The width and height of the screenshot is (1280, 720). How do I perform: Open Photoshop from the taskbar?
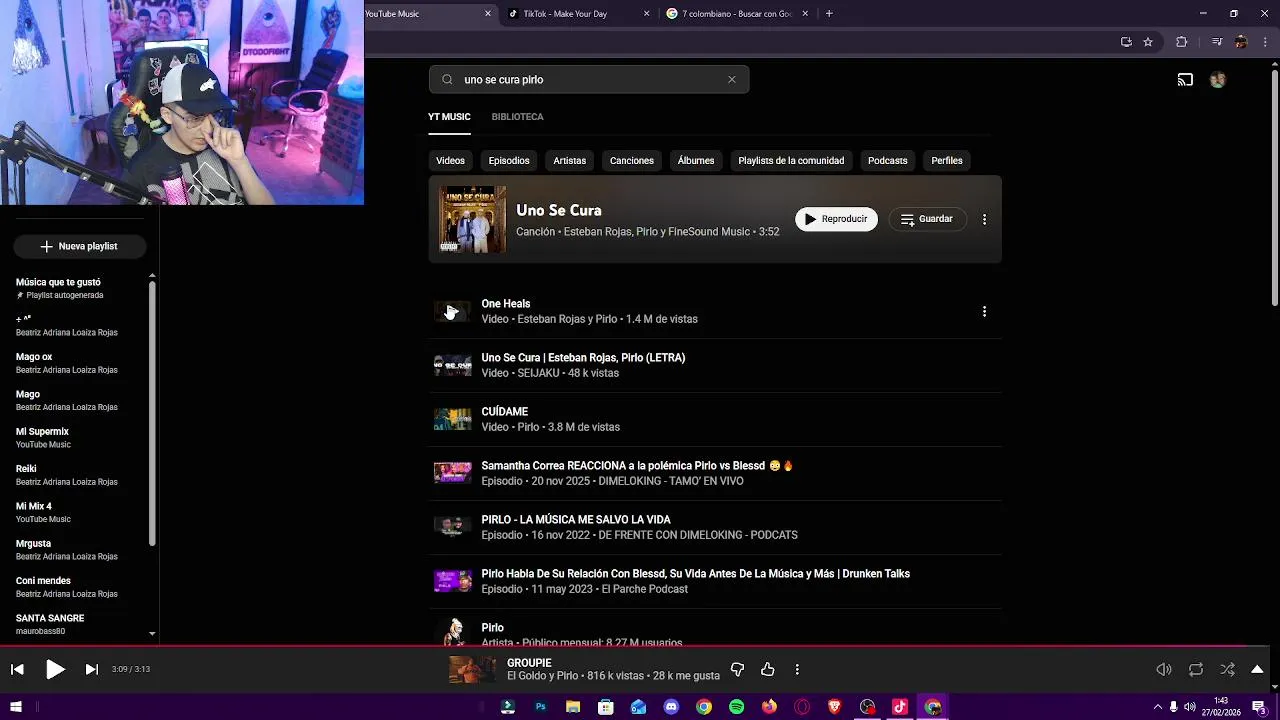[x=540, y=707]
